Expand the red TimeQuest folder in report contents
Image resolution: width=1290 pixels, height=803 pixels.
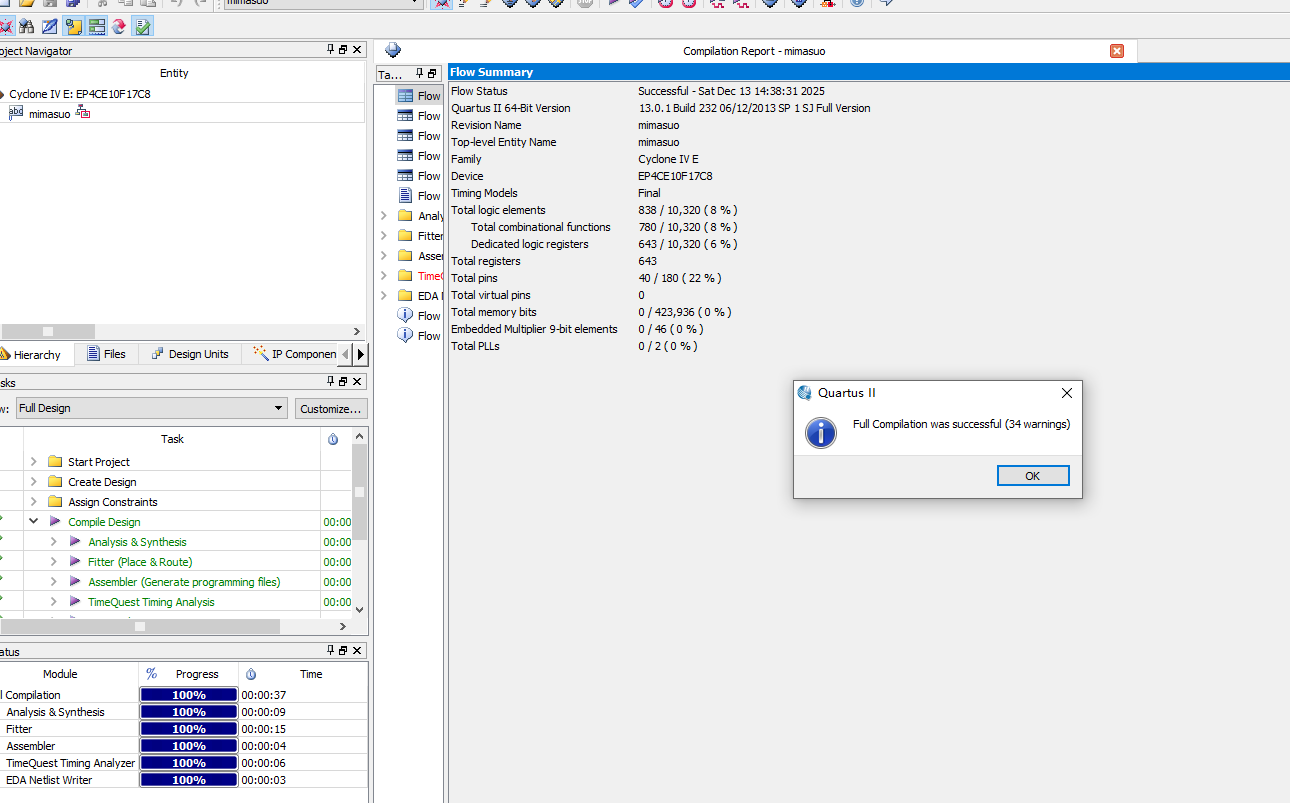click(x=384, y=276)
